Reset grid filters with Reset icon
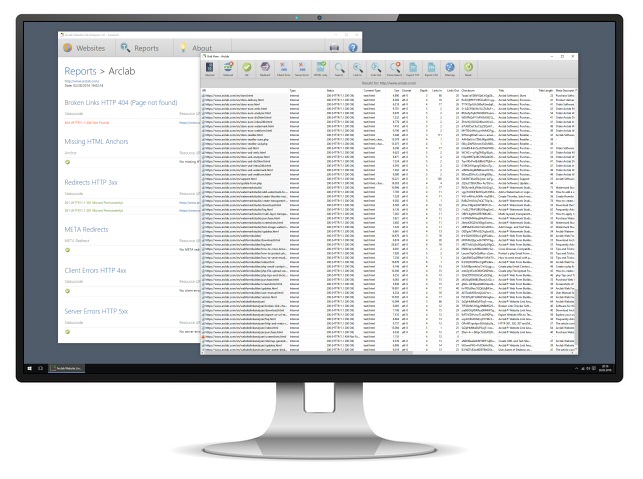 point(468,68)
